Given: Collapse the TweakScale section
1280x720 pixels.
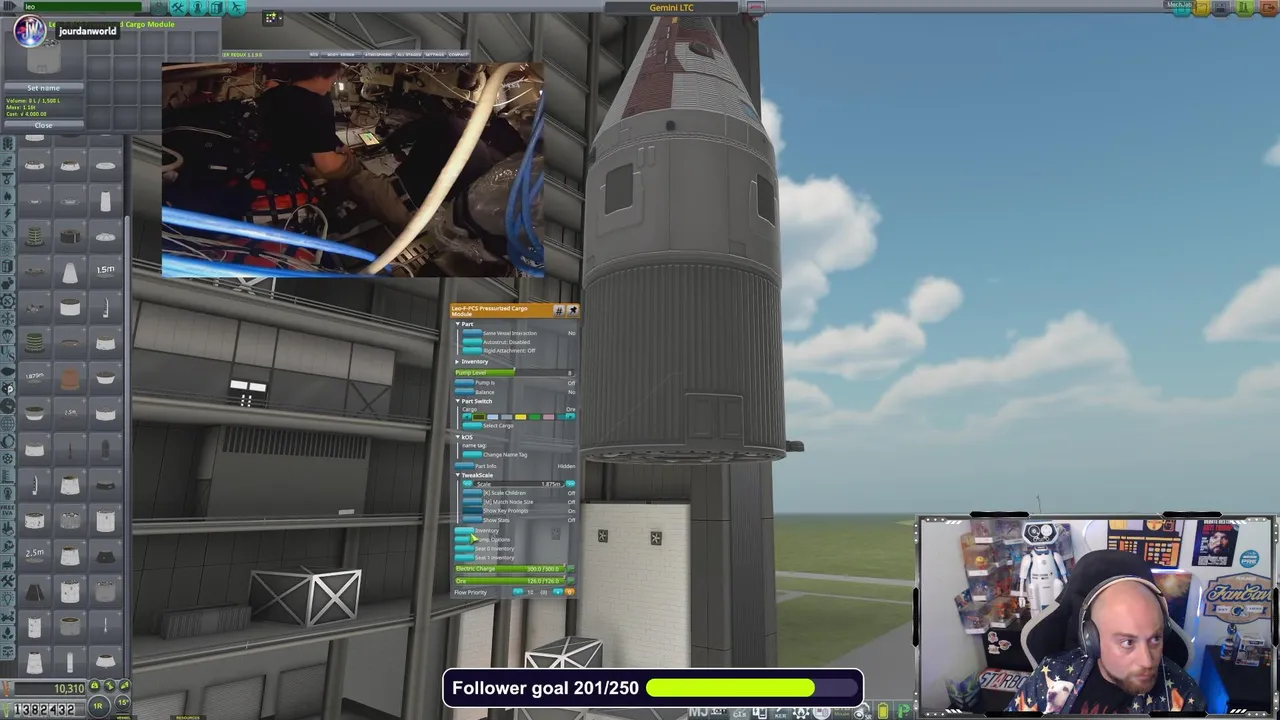Looking at the screenshot, I should pyautogui.click(x=476, y=475).
